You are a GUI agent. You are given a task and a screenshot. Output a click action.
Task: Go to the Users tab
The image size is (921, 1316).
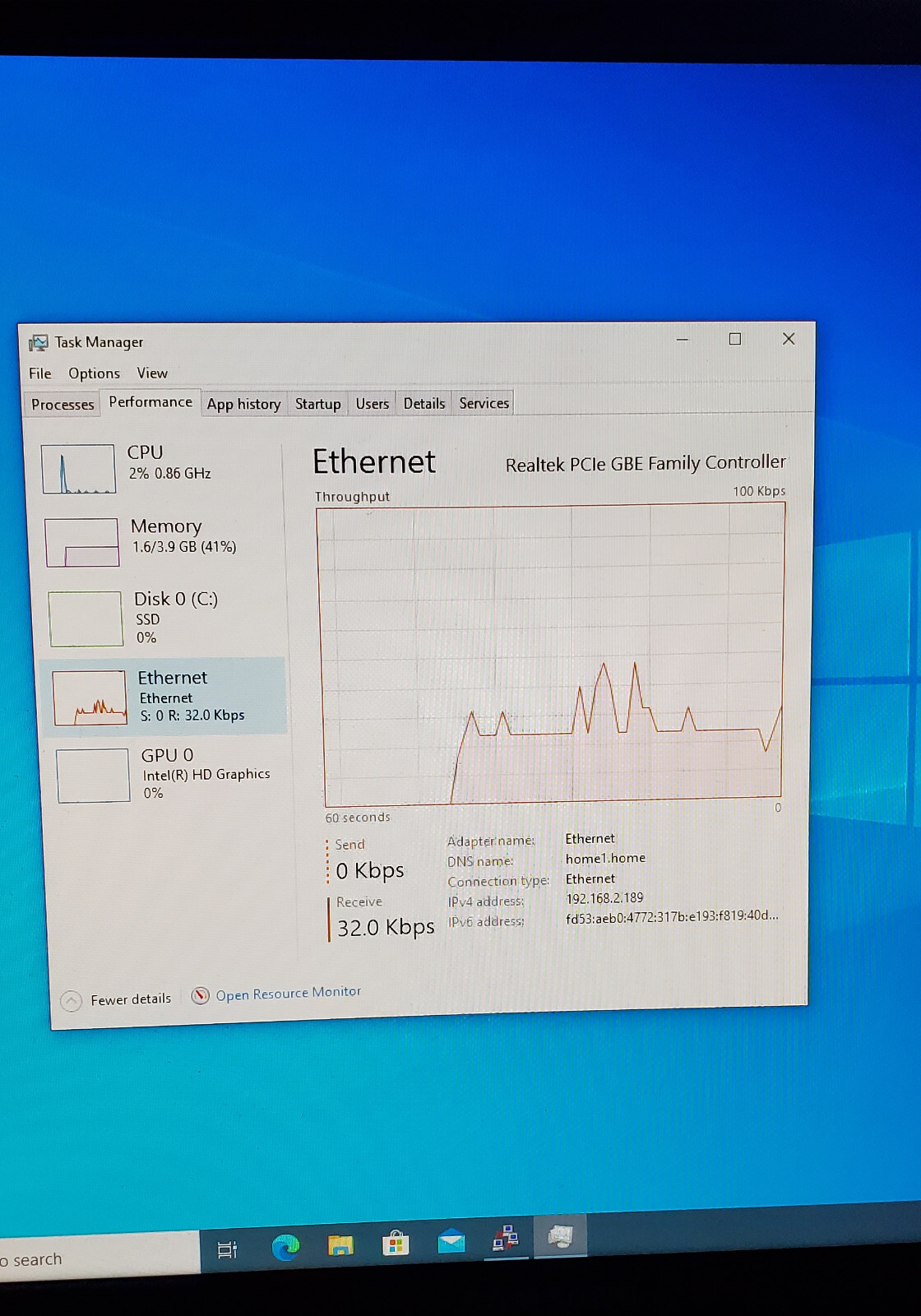click(x=372, y=404)
